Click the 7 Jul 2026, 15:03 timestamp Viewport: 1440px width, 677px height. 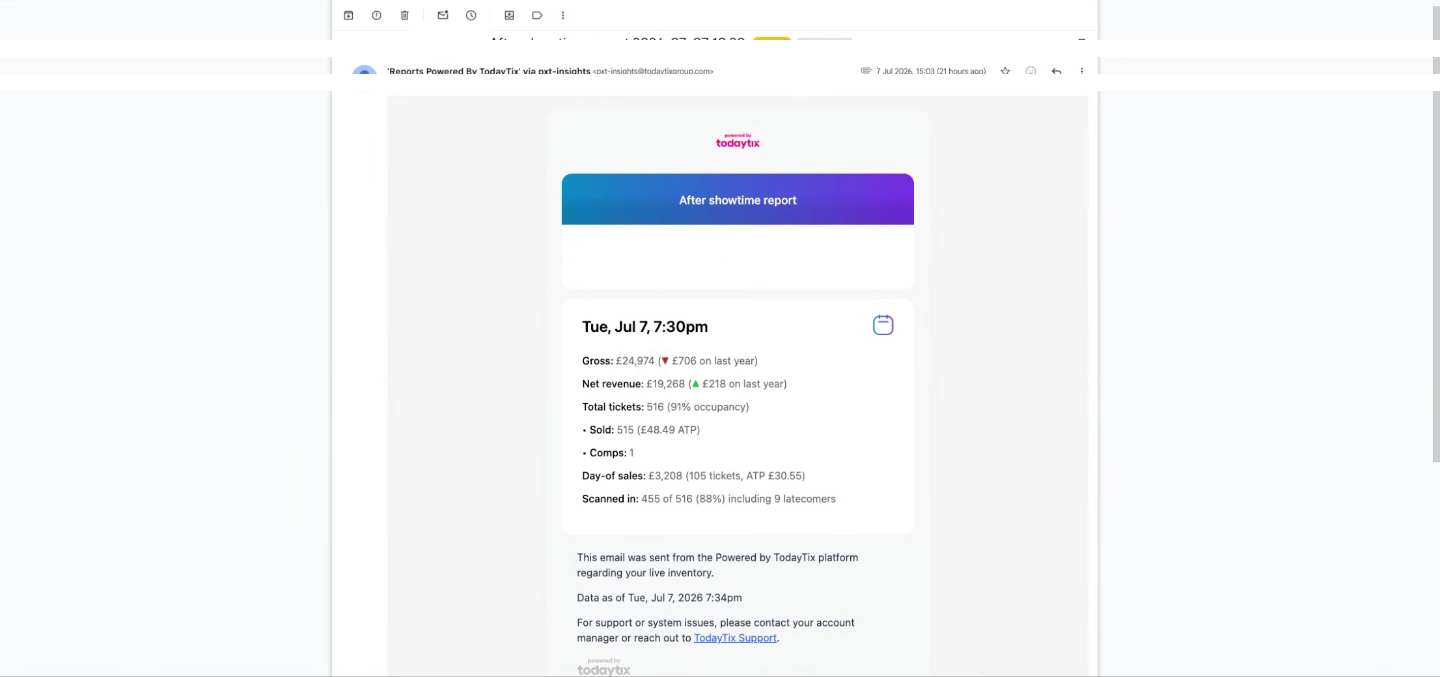[931, 71]
